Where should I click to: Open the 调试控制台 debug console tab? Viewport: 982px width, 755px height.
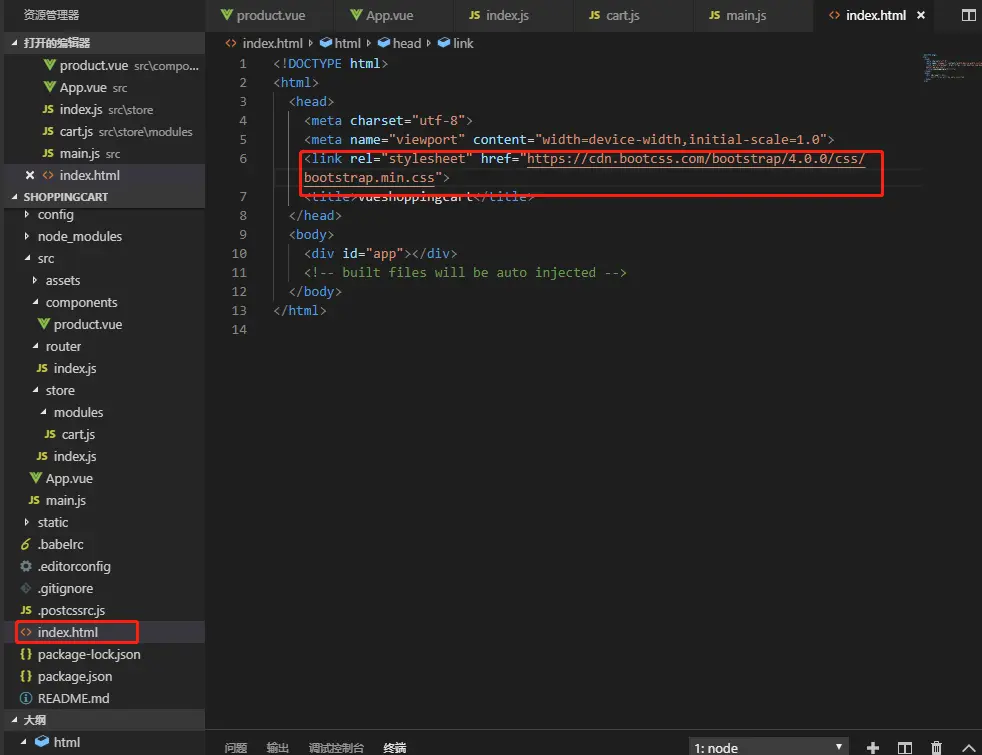click(x=336, y=747)
